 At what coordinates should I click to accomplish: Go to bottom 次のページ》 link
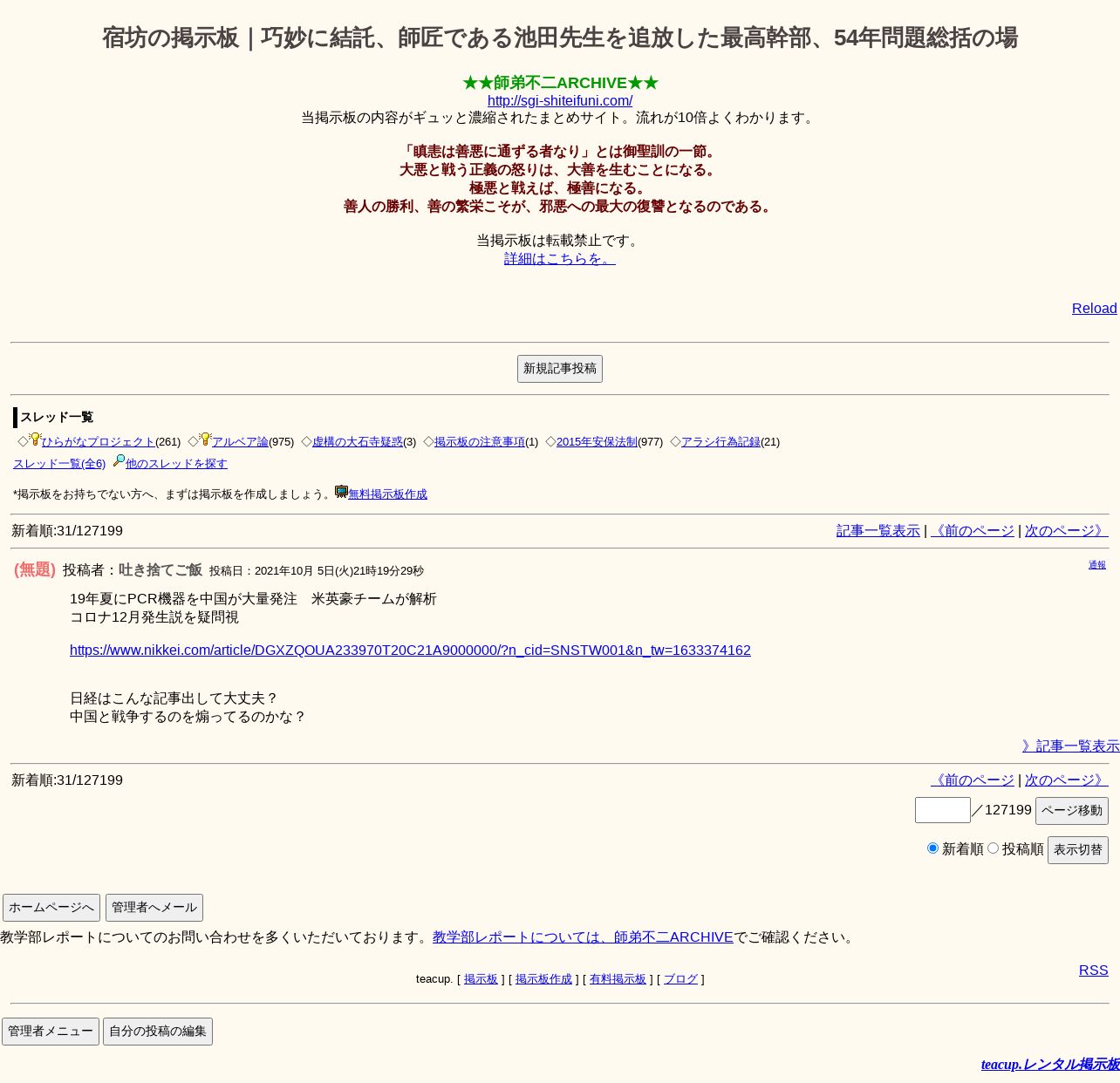pyautogui.click(x=1066, y=780)
